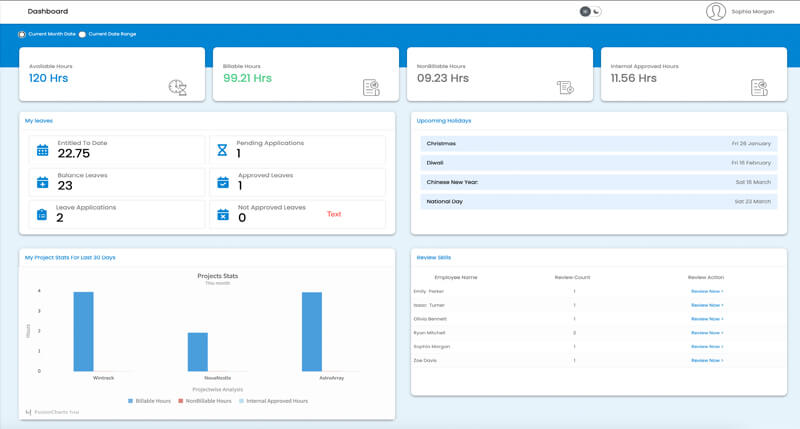Screen dimensions: 800x429
Task: Click the Internal Approved Hours icon
Action: pos(759,87)
